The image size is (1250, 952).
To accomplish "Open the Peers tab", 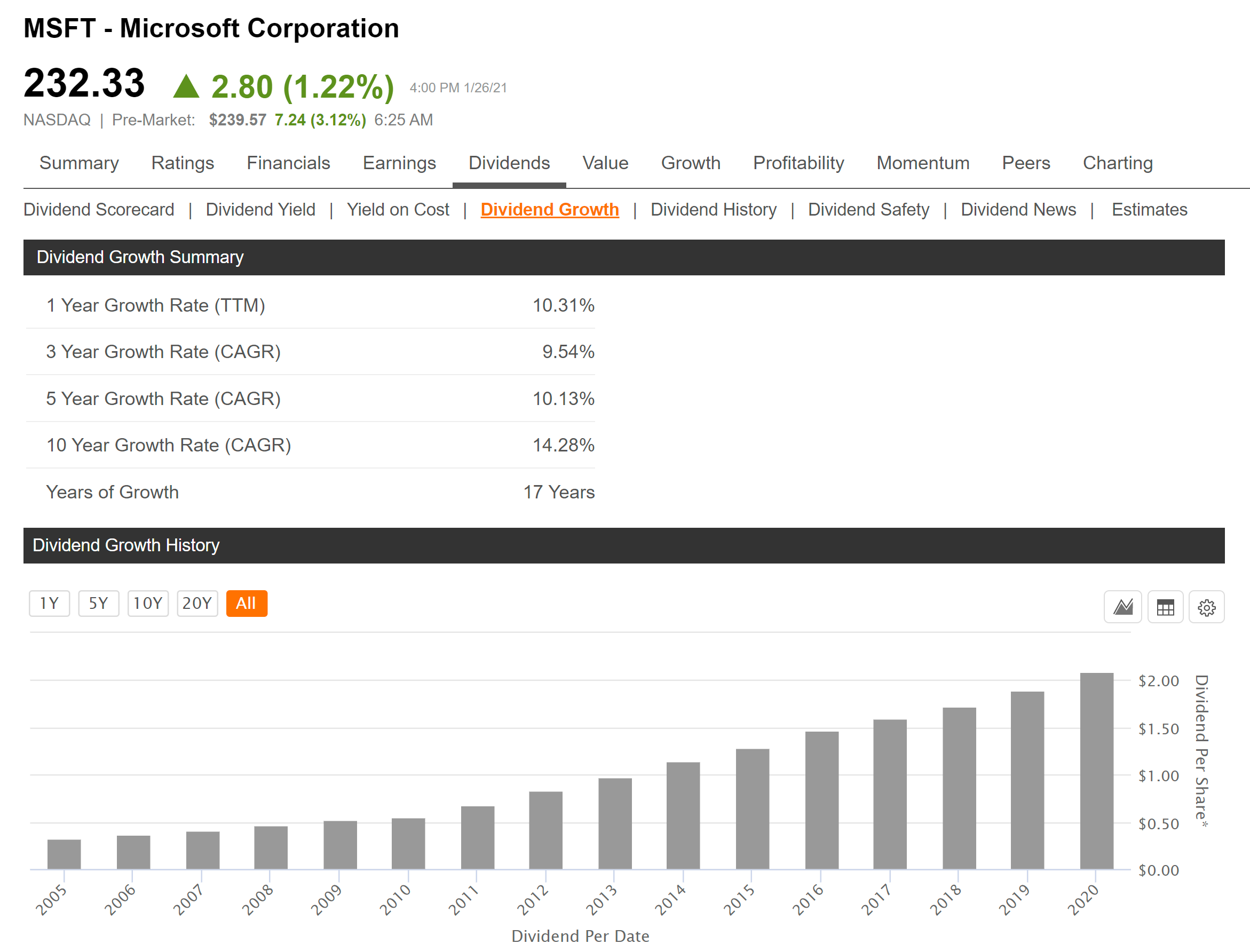I will point(1026,163).
